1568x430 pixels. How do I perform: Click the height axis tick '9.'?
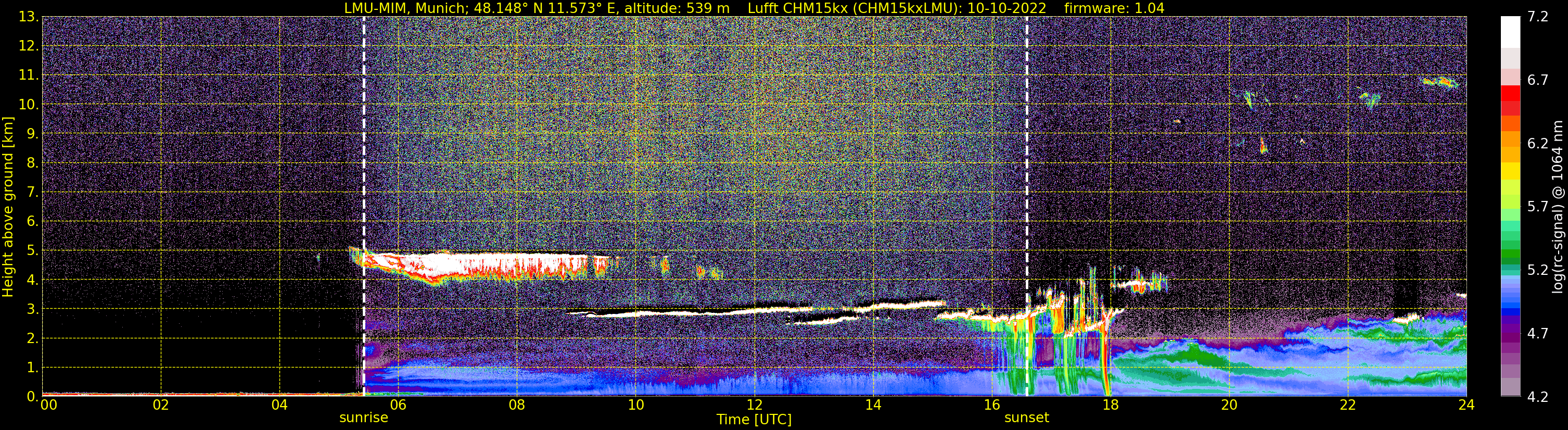(32, 134)
